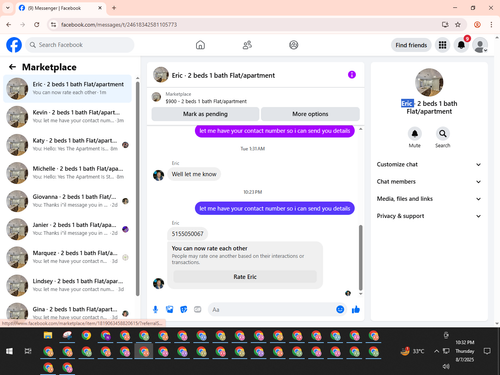This screenshot has width=500, height=375.
Task: Open Task View on the taskbar
Action: 28,351
